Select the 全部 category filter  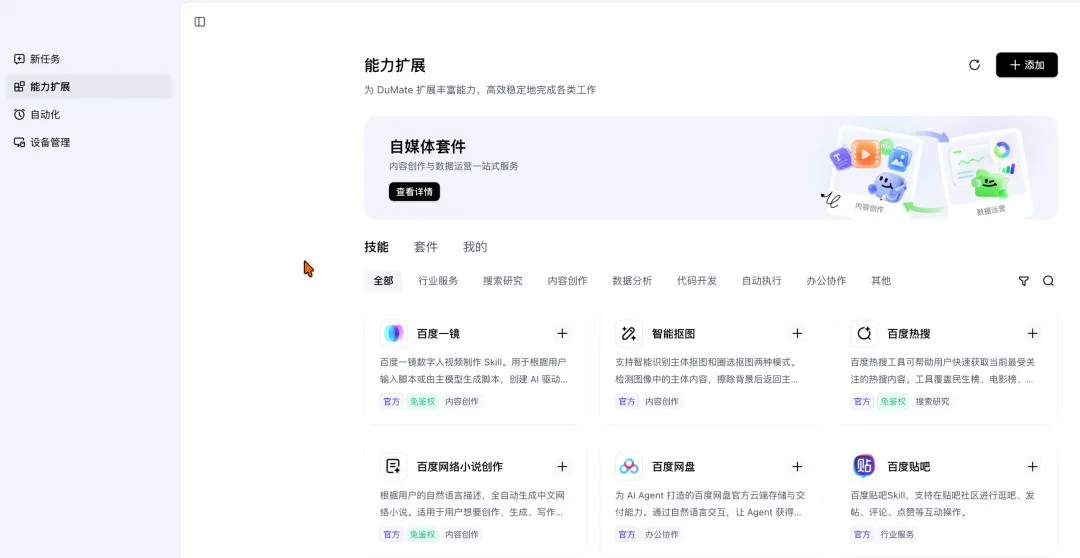click(384, 280)
